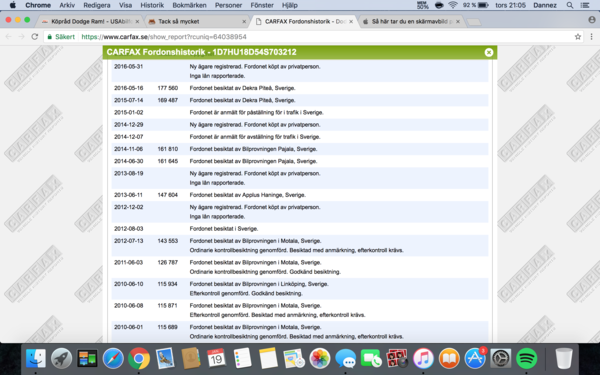
Task: Open the Arkiv menu
Action: pyautogui.click(x=67, y=5)
